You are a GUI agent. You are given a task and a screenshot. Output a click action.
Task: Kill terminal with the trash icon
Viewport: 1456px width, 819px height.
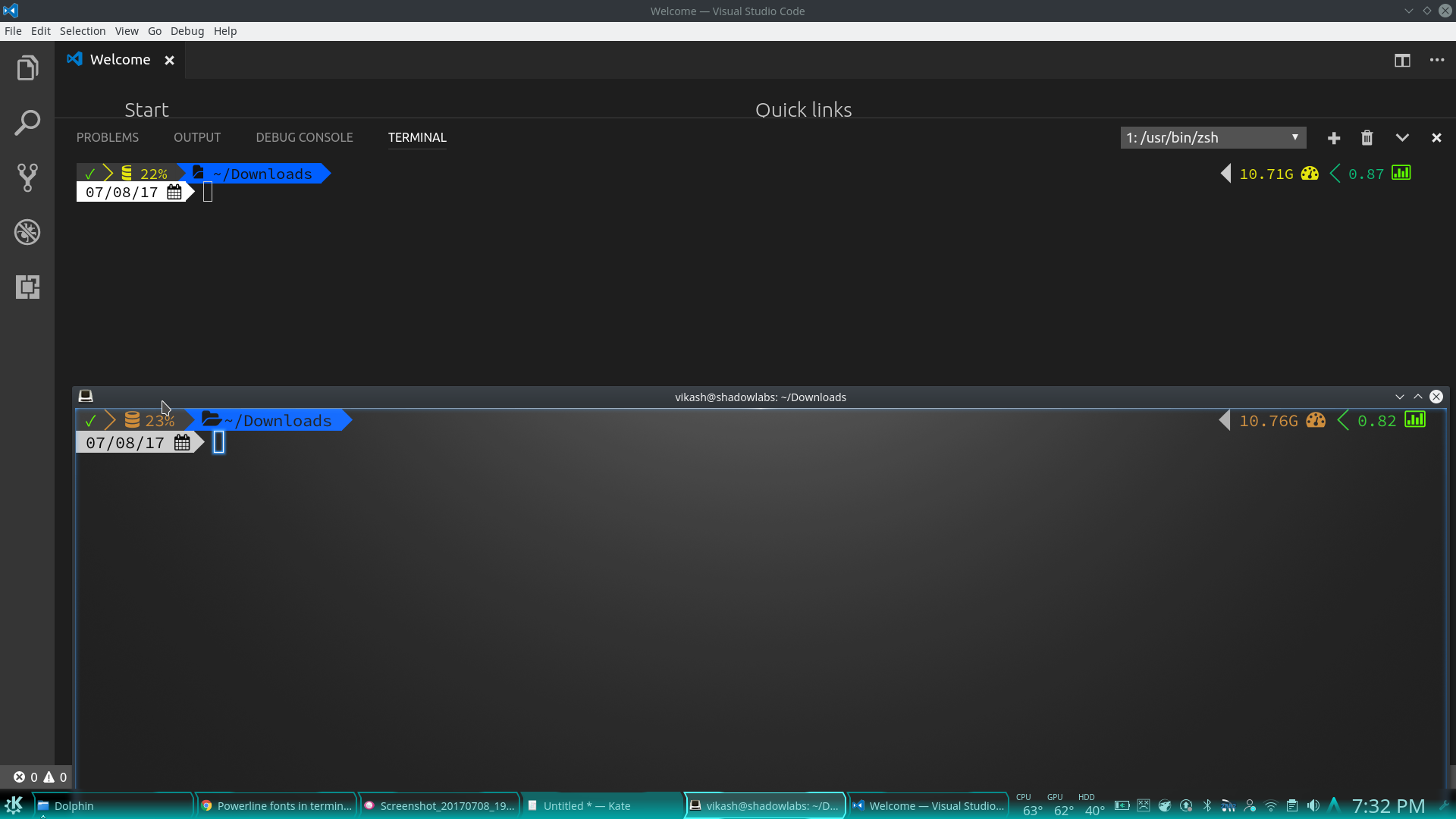[x=1367, y=138]
